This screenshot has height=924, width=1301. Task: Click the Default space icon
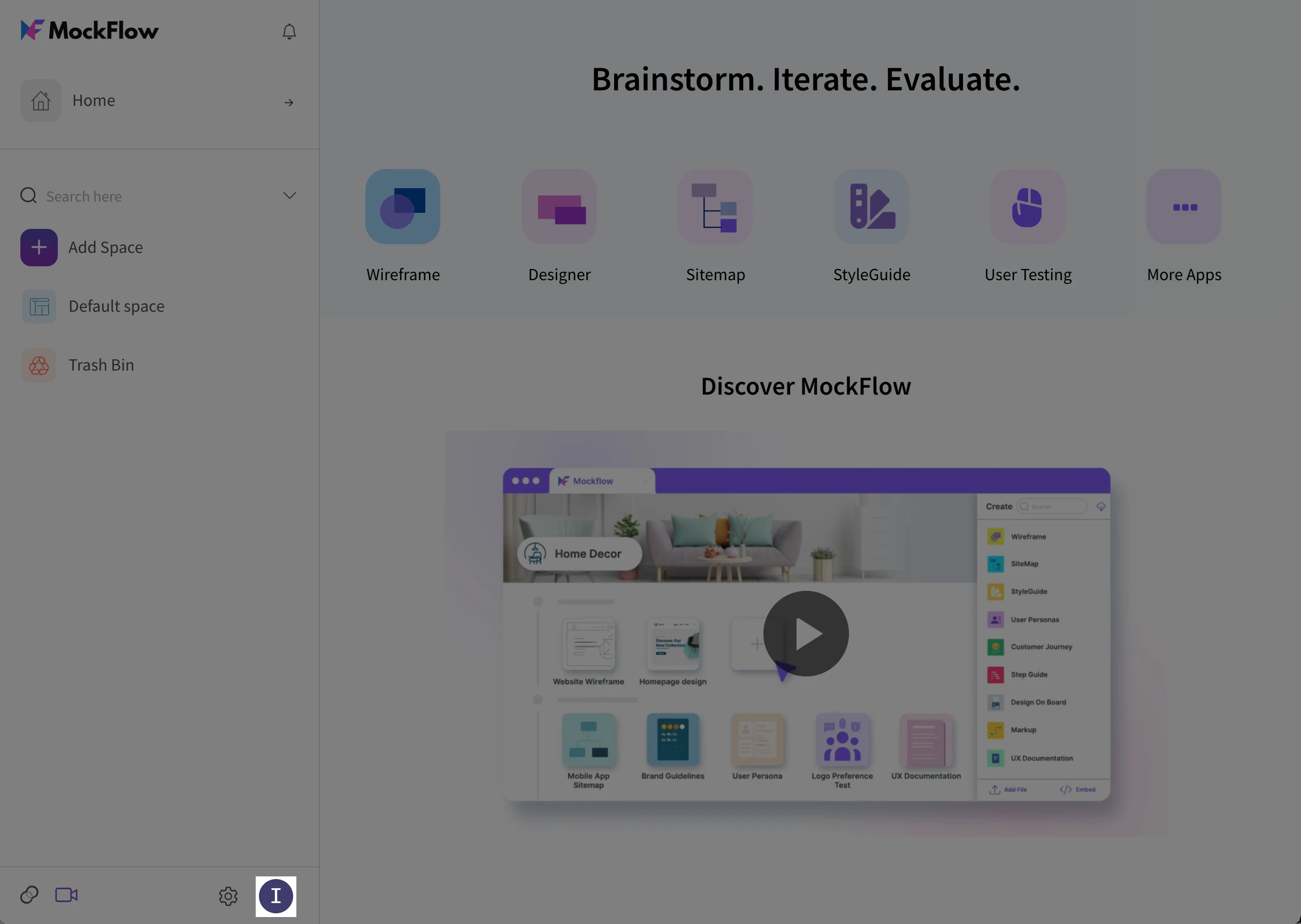[39, 306]
